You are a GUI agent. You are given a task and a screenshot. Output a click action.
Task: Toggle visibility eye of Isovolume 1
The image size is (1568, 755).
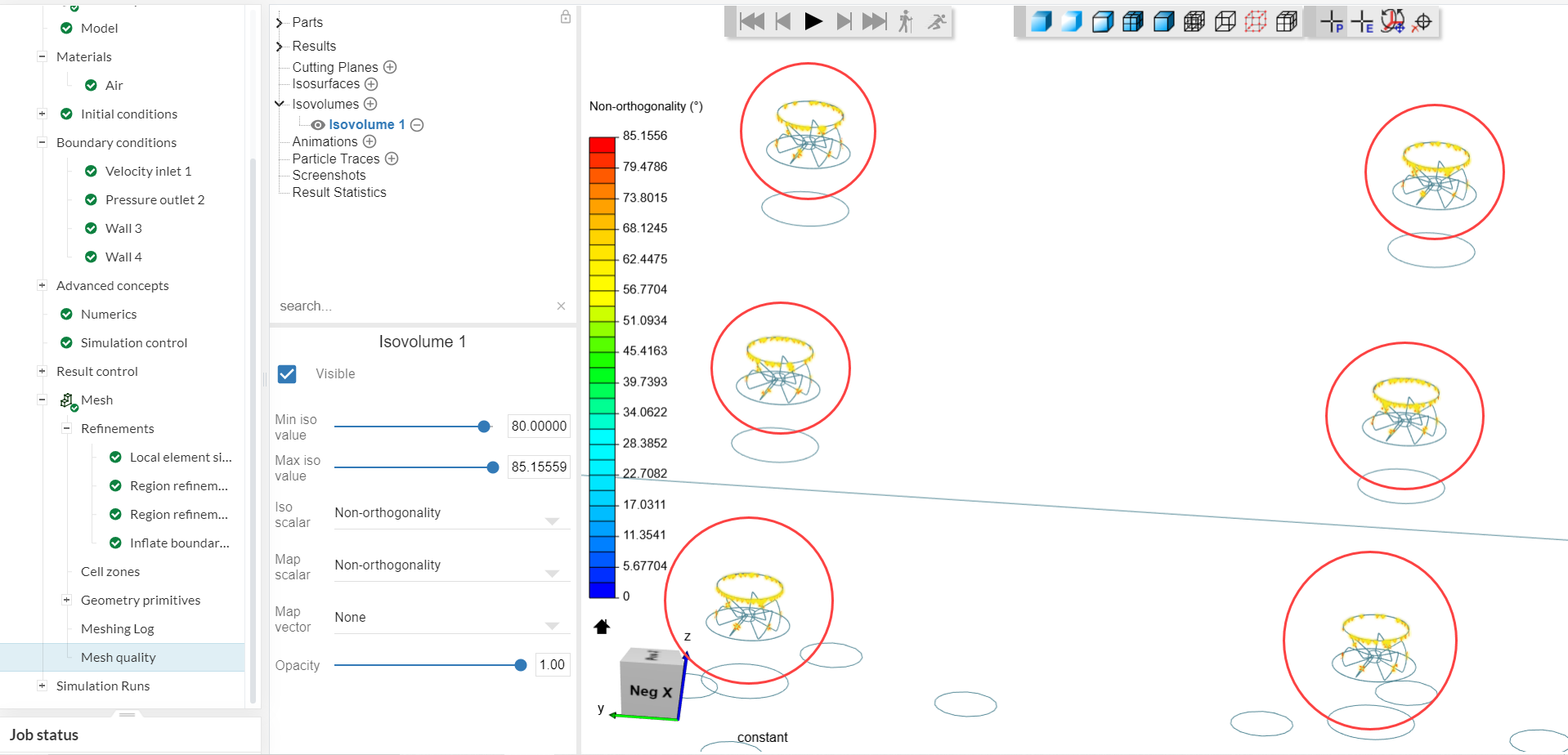(317, 124)
